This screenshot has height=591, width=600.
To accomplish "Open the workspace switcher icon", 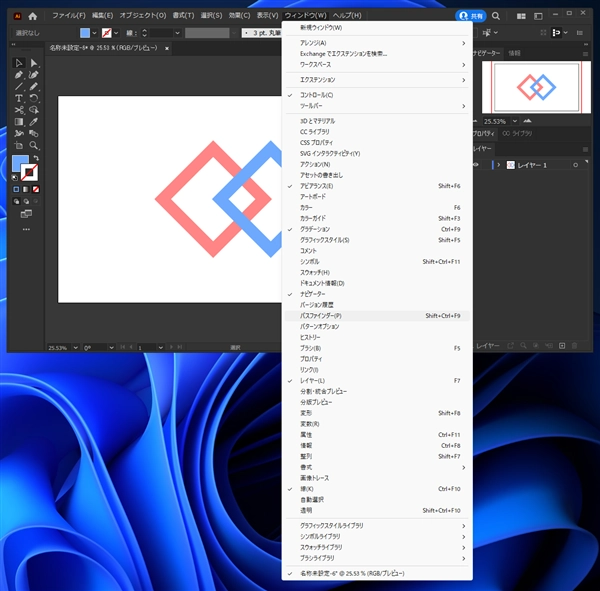I will pos(538,16).
